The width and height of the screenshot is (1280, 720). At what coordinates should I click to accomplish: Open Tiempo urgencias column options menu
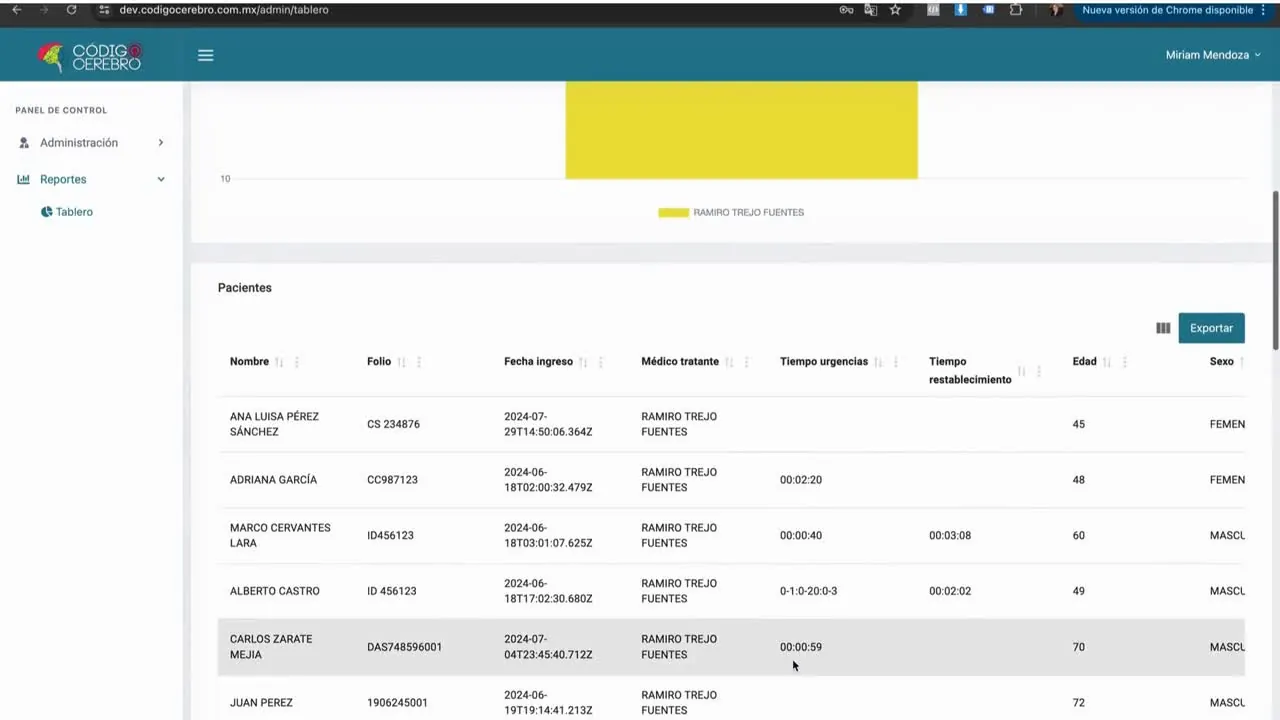[x=896, y=362]
